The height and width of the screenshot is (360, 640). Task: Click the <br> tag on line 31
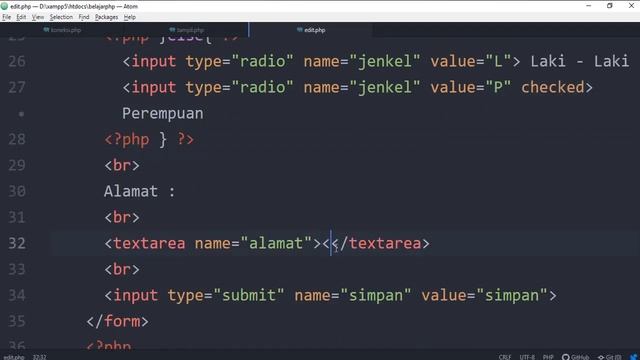click(122, 217)
